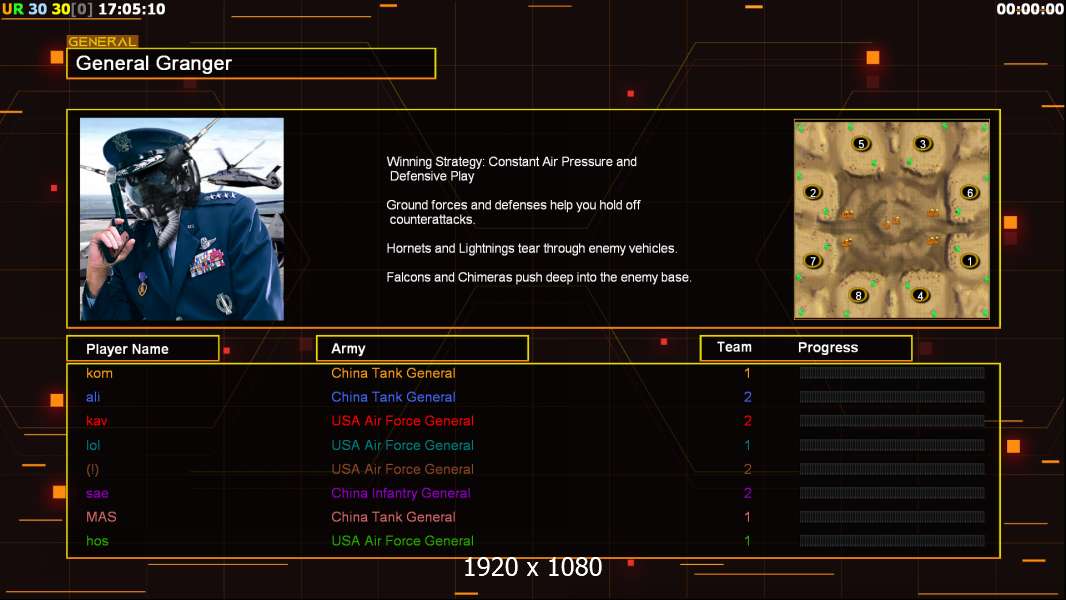Select player name kav
The width and height of the screenshot is (1066, 600).
click(97, 421)
